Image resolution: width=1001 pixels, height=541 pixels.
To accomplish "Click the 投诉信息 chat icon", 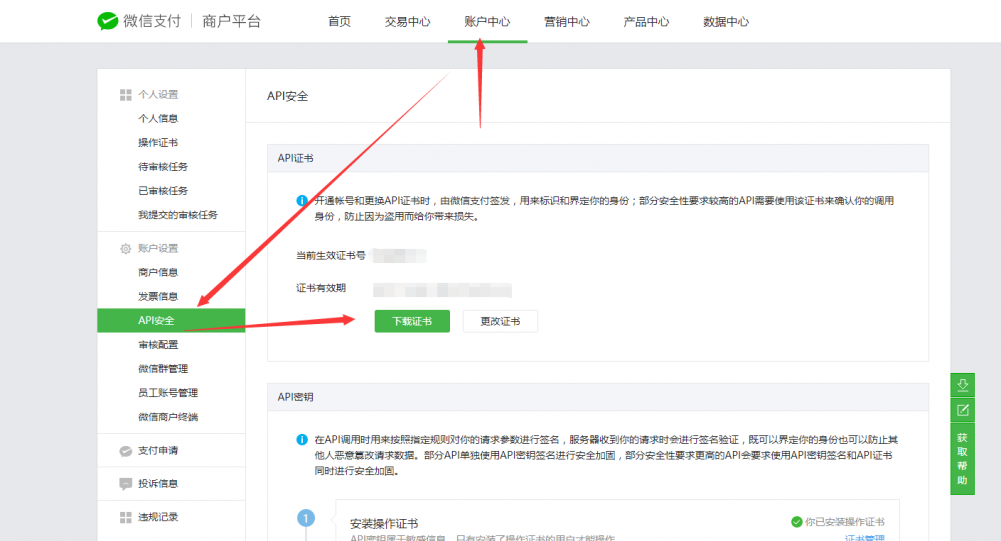I will (126, 484).
